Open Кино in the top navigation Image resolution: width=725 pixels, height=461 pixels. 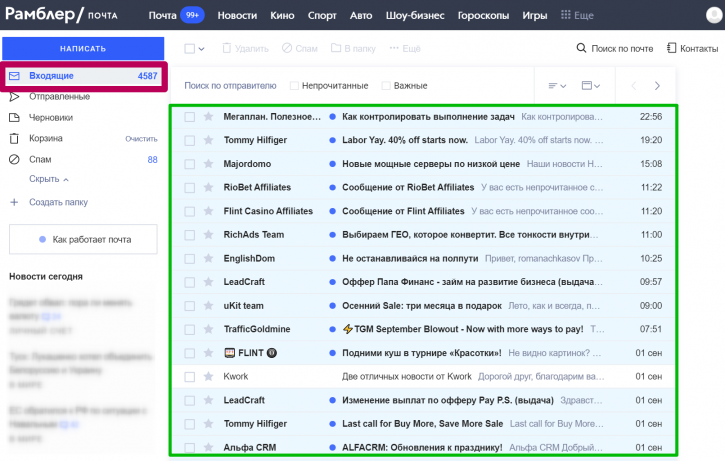282,15
